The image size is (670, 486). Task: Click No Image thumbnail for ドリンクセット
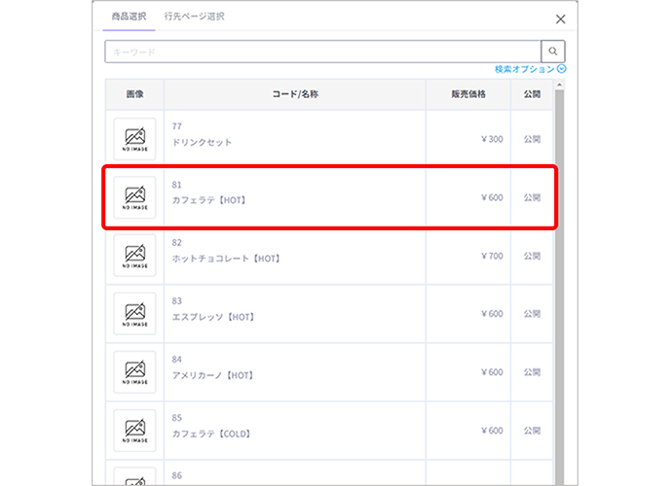tap(135, 138)
